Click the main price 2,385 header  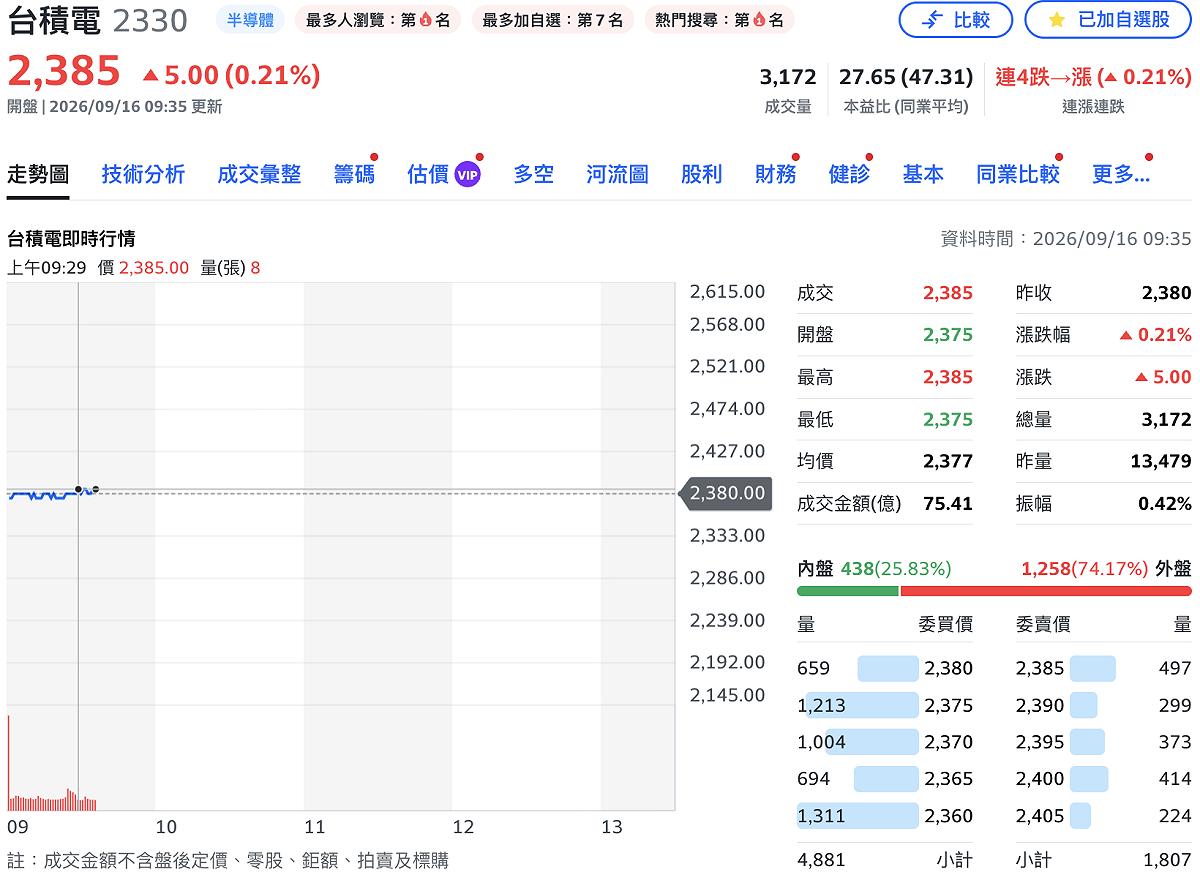tap(64, 72)
